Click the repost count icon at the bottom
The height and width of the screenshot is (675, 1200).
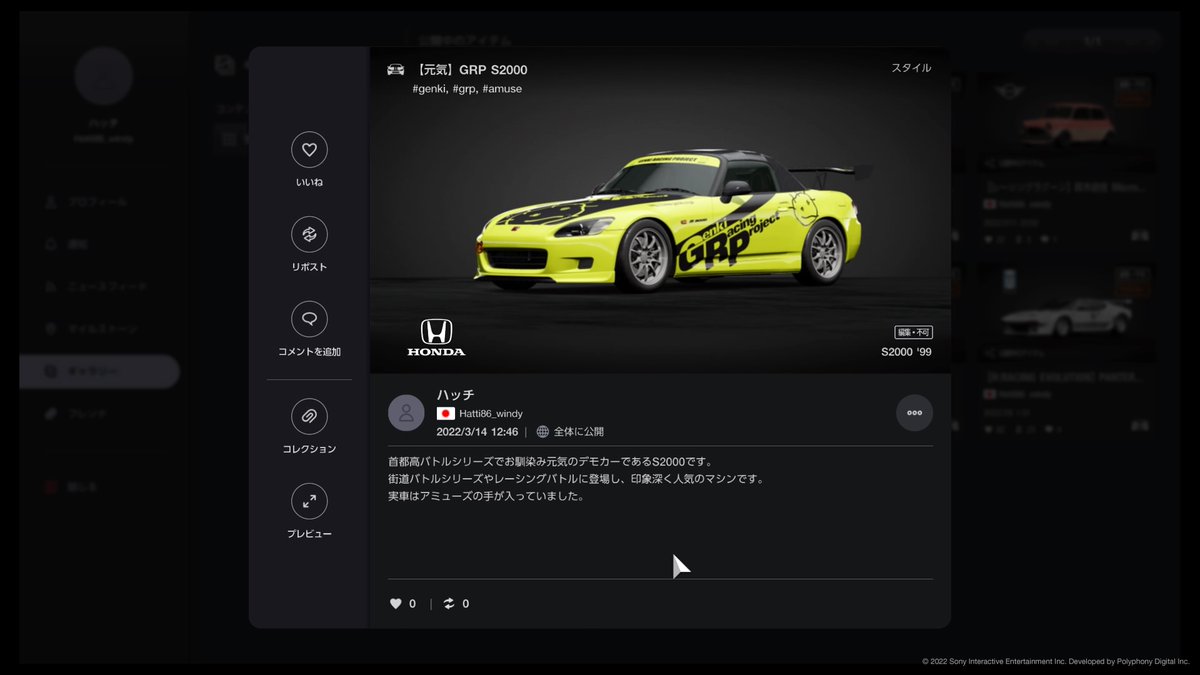click(x=449, y=604)
